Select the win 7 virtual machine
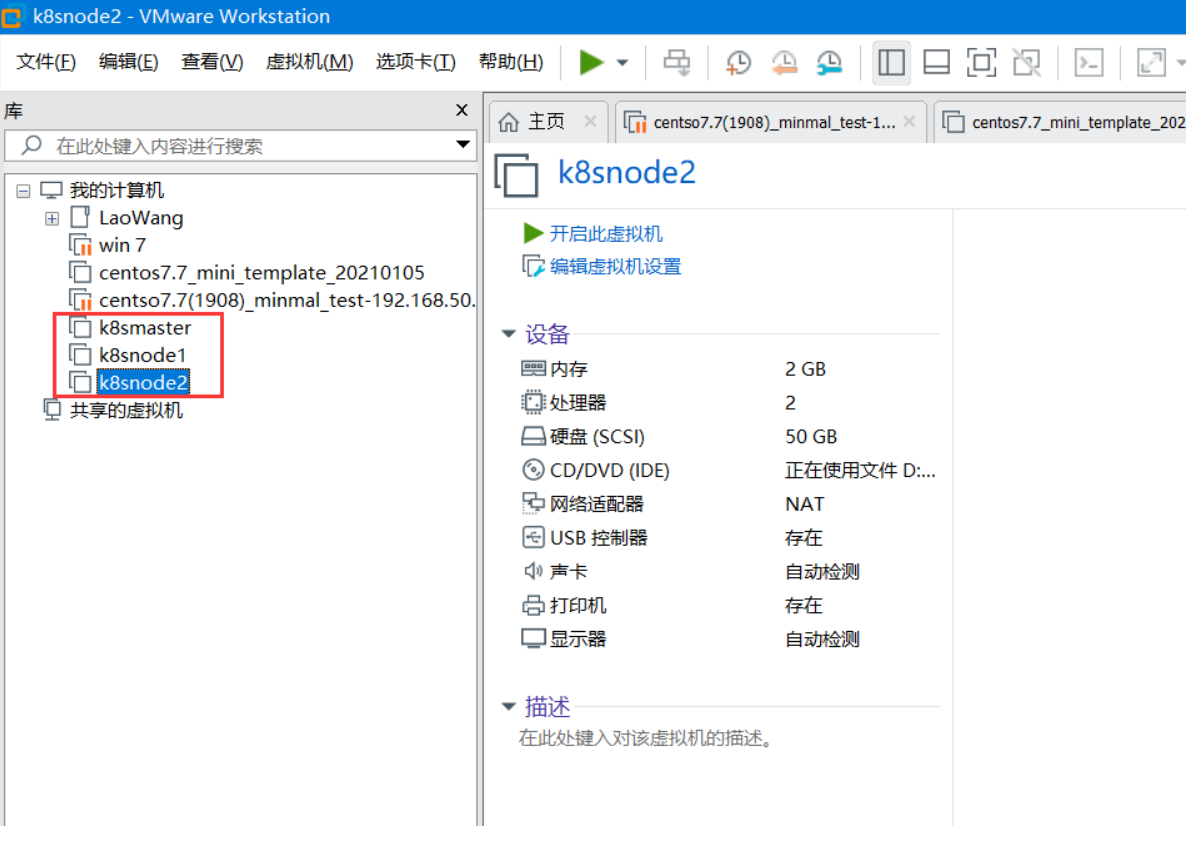This screenshot has height=841, width=1188. (x=121, y=245)
